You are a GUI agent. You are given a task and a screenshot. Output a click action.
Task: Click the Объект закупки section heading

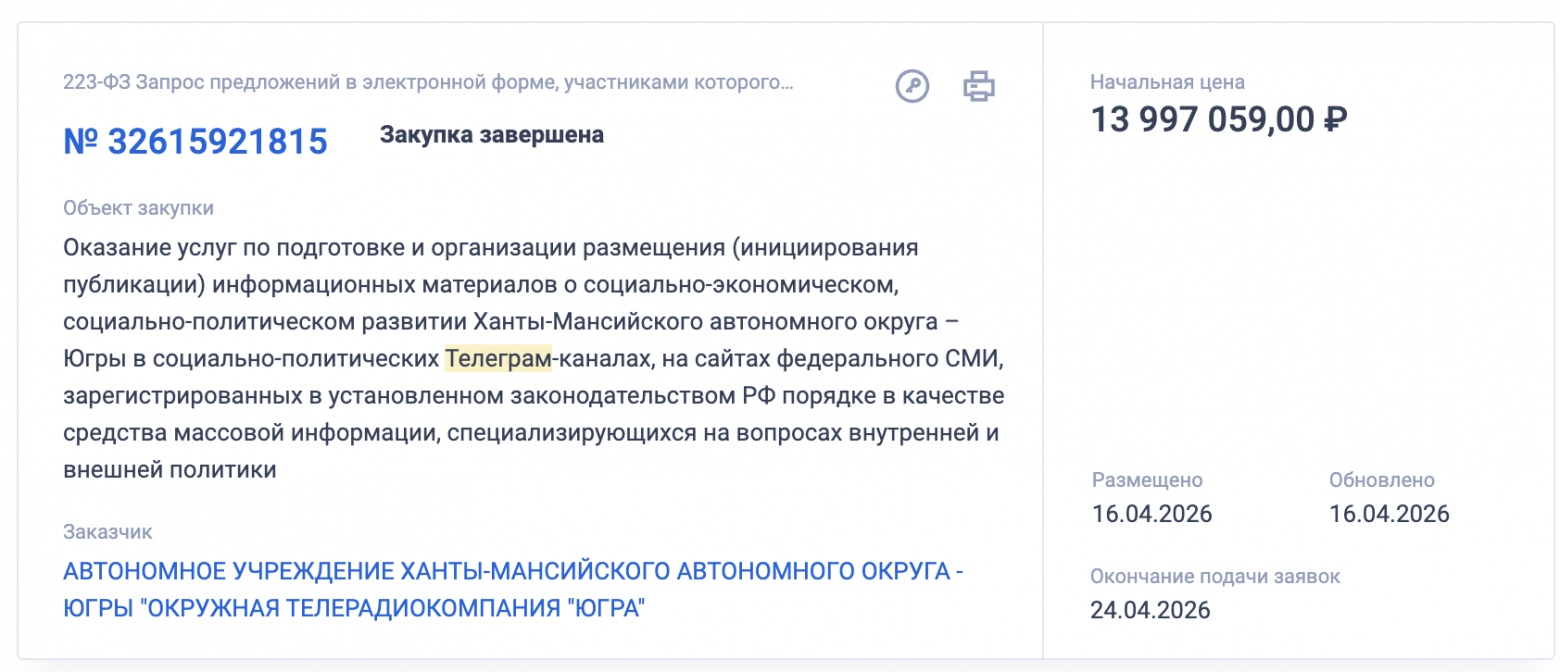[x=138, y=208]
